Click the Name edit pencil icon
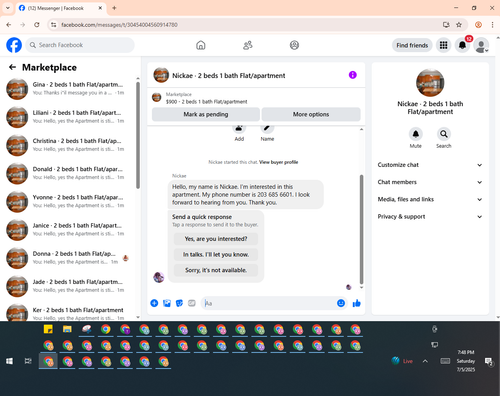 267,128
